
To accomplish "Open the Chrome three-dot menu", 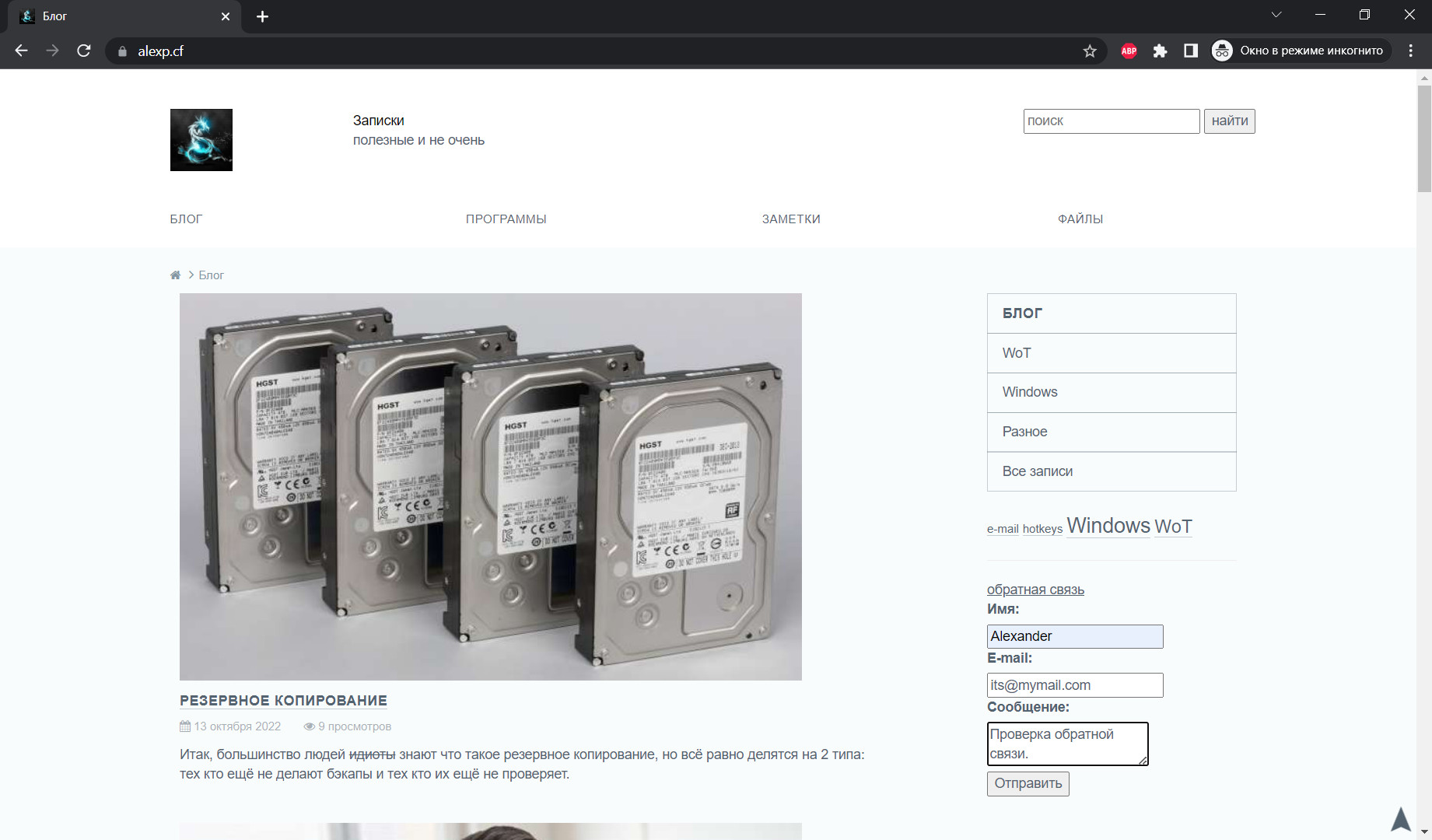I will 1410,51.
